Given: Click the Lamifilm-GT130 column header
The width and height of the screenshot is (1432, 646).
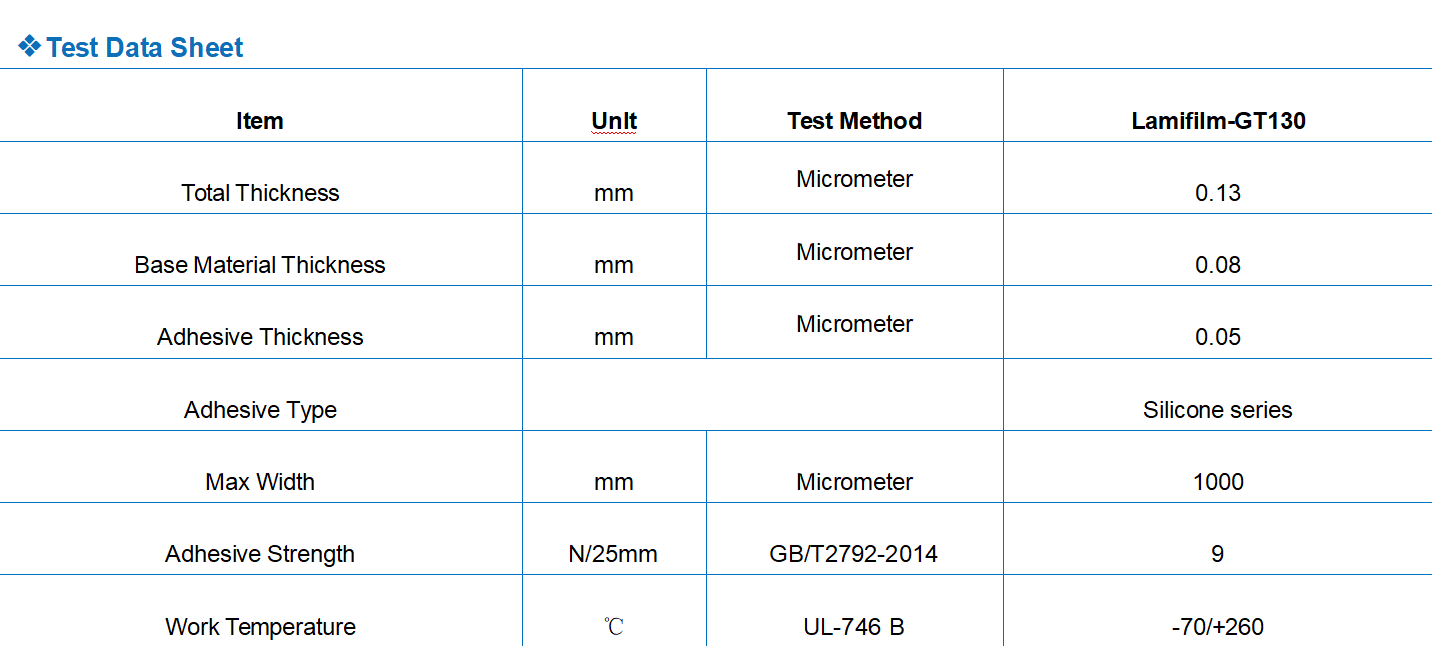Looking at the screenshot, I should [1218, 121].
